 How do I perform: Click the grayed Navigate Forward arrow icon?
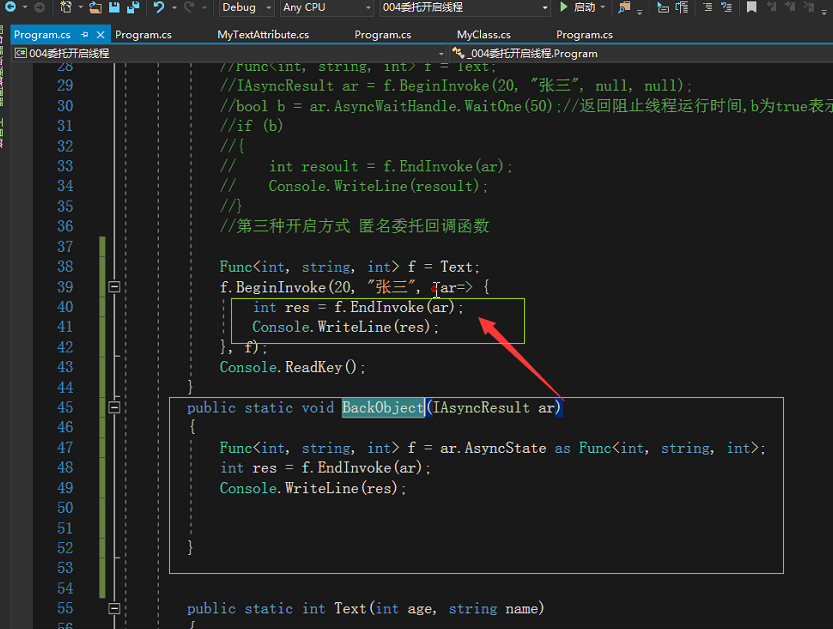pyautogui.click(x=39, y=7)
